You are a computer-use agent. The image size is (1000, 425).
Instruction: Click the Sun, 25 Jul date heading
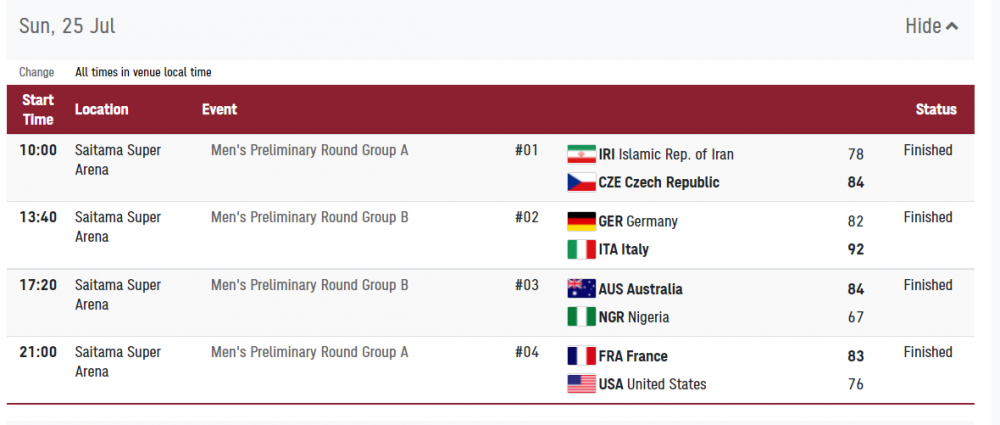pos(67,26)
